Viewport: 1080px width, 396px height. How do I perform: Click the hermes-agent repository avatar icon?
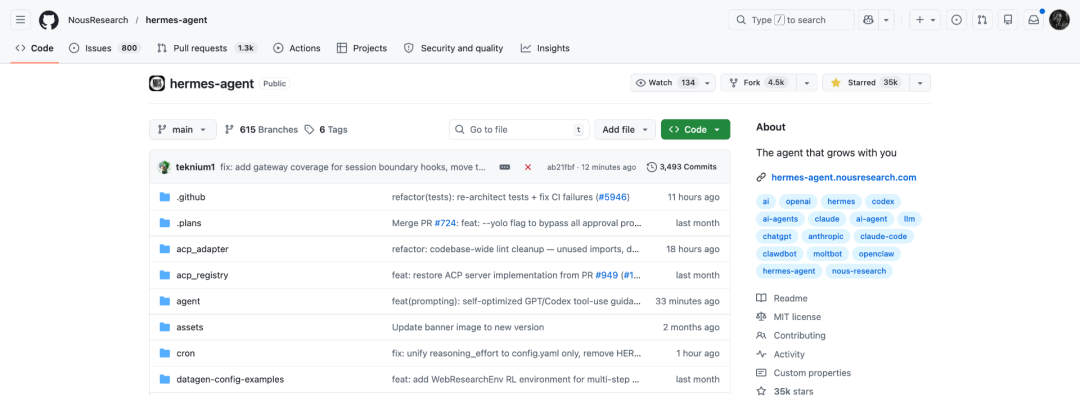coord(157,83)
